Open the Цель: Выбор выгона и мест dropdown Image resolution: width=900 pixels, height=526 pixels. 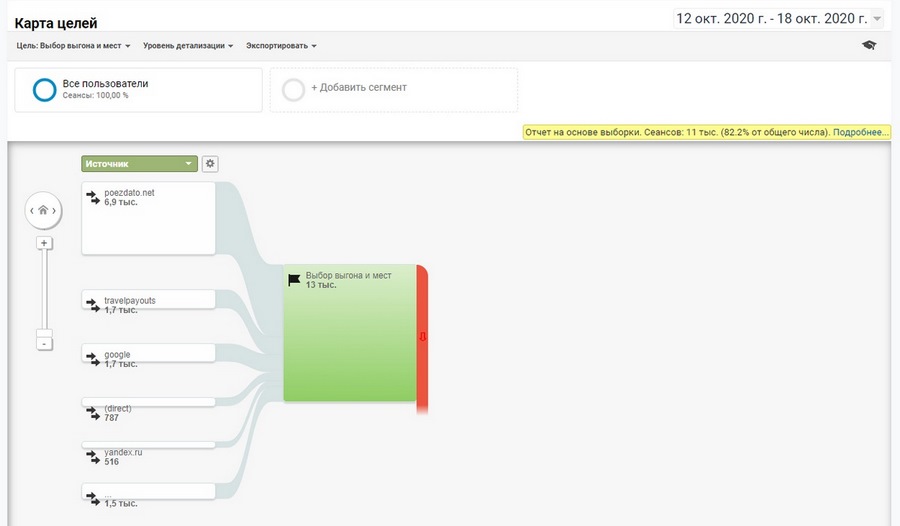pyautogui.click(x=73, y=45)
